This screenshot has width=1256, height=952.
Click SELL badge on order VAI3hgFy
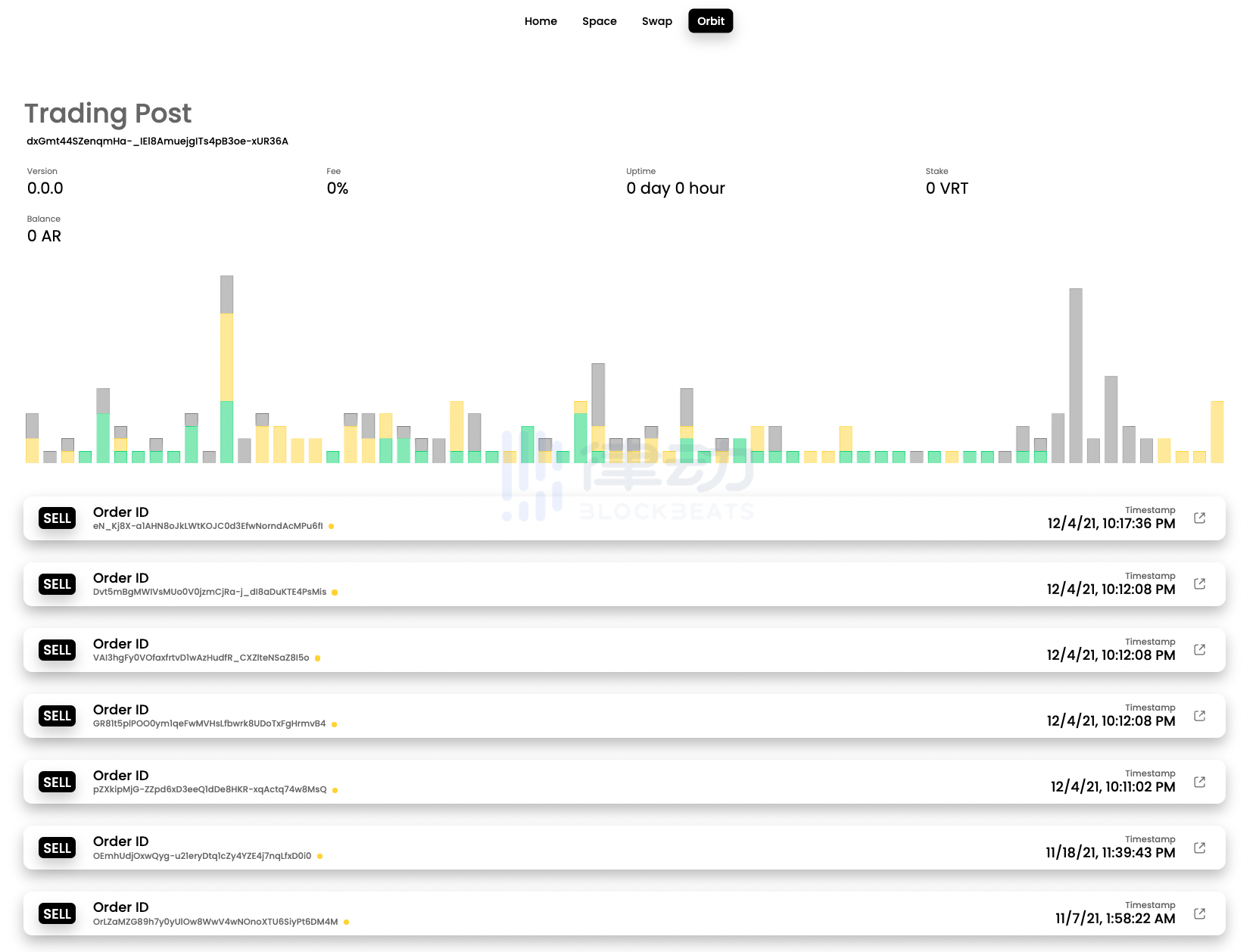58,650
